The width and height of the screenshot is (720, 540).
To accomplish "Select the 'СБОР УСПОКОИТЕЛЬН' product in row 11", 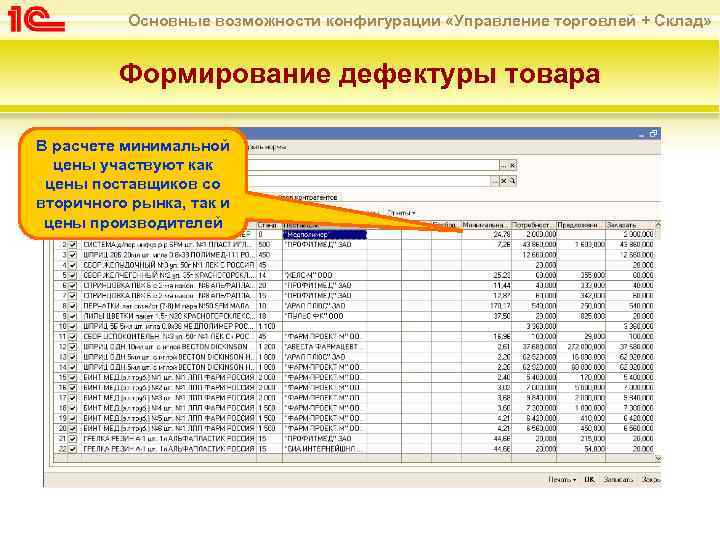I will click(168, 337).
